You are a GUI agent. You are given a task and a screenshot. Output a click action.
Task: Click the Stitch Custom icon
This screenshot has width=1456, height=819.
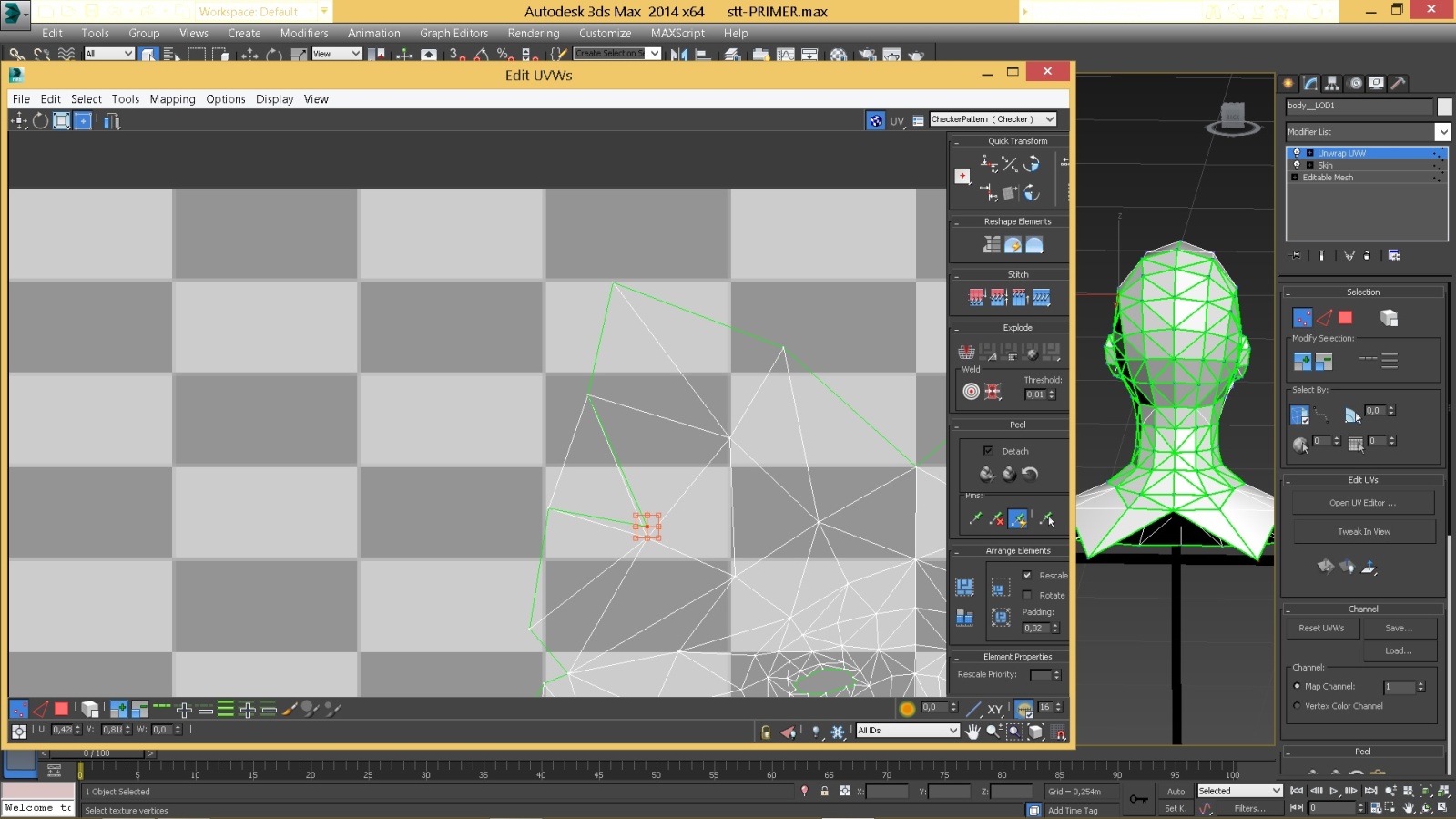coord(1042,298)
